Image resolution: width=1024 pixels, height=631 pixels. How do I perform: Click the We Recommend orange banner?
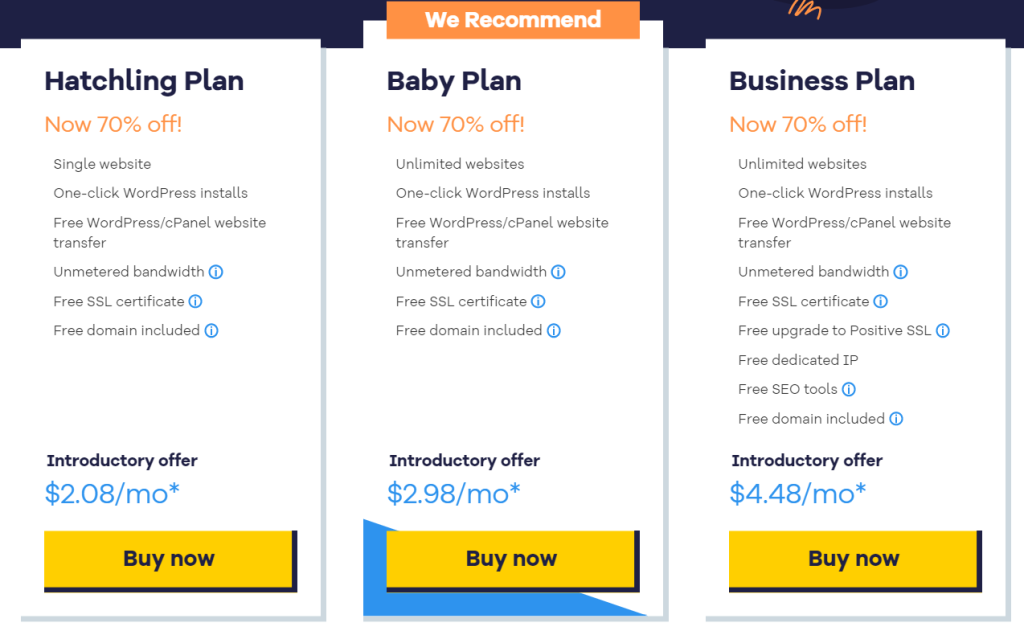pyautogui.click(x=513, y=20)
